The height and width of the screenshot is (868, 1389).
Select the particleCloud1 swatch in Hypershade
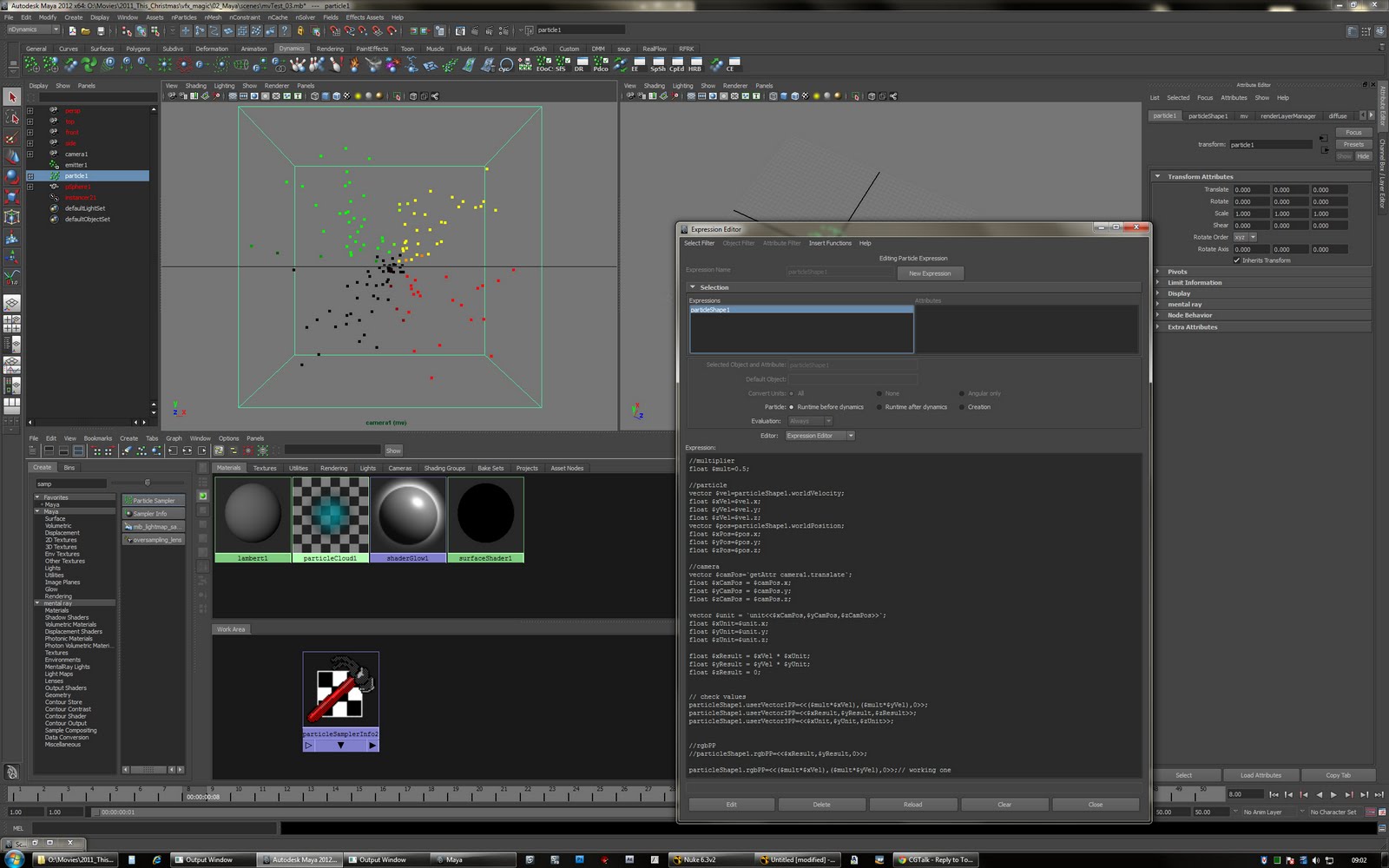pos(330,516)
